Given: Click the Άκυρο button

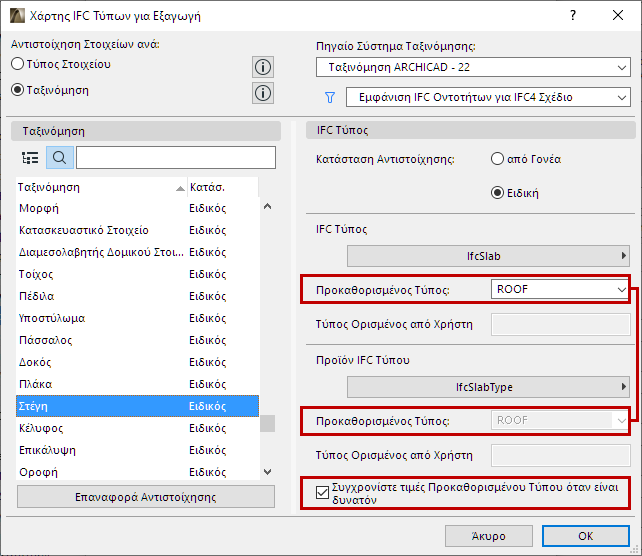Looking at the screenshot, I should tap(488, 536).
